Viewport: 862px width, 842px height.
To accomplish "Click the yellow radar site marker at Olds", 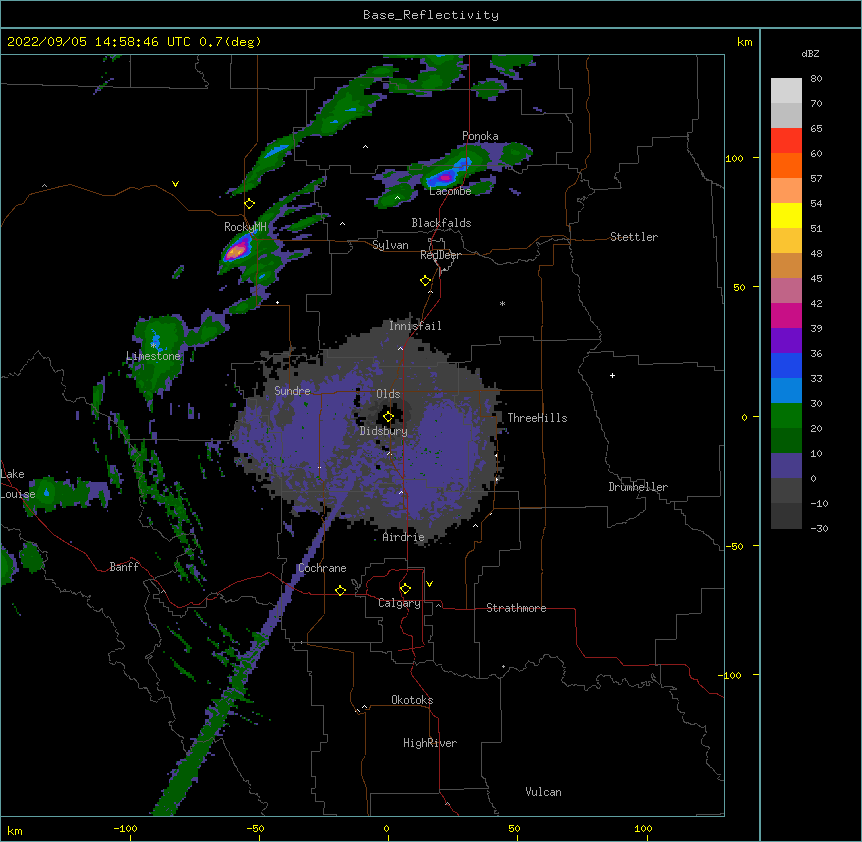I will (x=388, y=417).
